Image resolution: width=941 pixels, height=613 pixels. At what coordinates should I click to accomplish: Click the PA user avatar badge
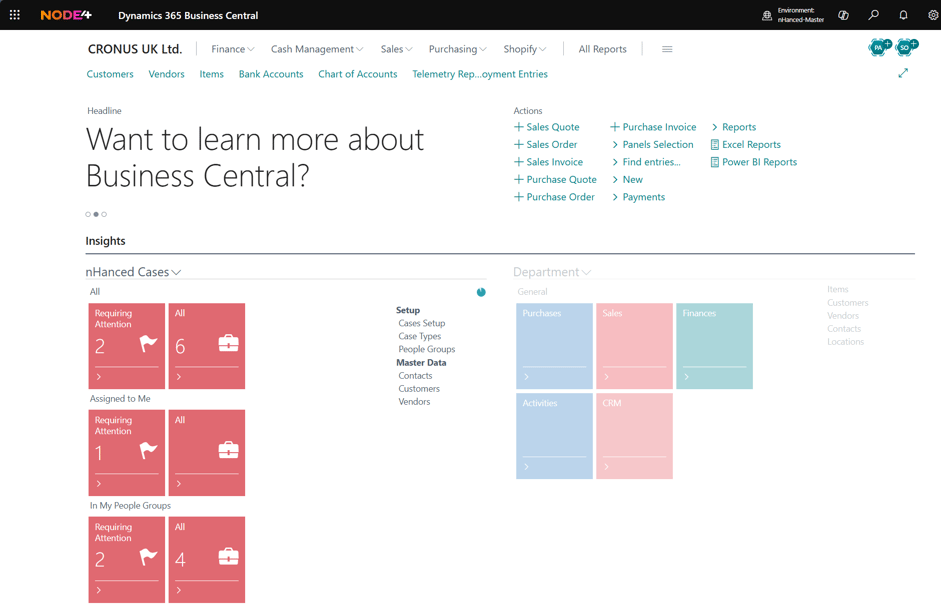(x=879, y=47)
